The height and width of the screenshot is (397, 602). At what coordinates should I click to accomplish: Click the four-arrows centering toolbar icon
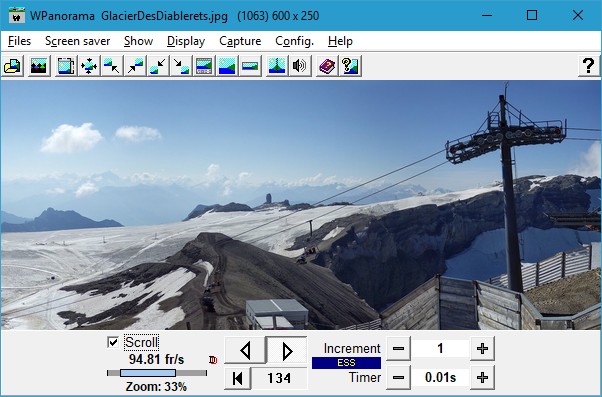[89, 66]
